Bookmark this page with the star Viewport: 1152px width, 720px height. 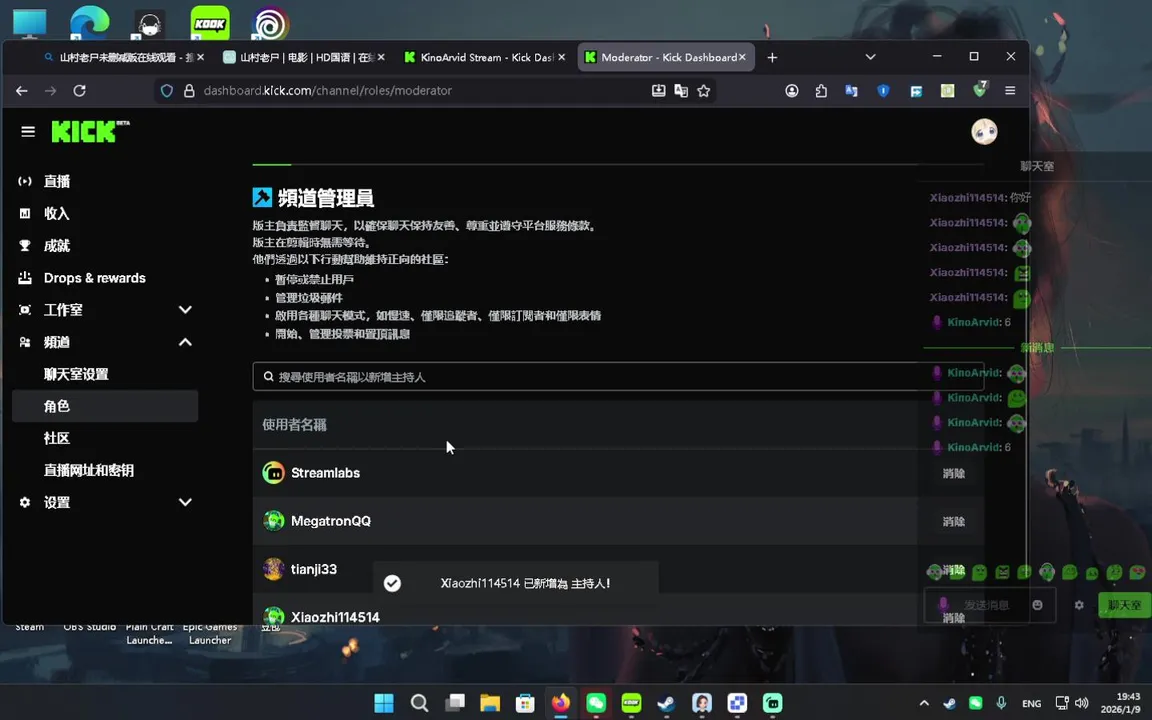(704, 91)
